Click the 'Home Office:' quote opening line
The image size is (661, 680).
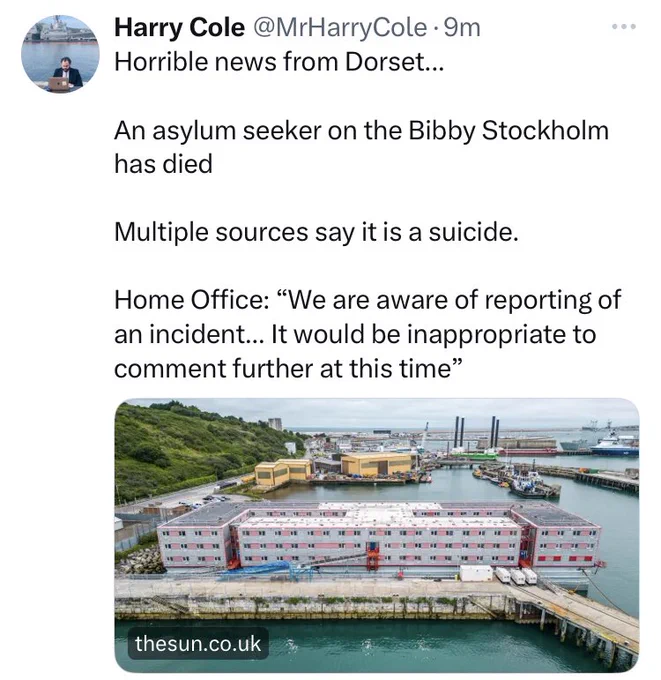(368, 300)
